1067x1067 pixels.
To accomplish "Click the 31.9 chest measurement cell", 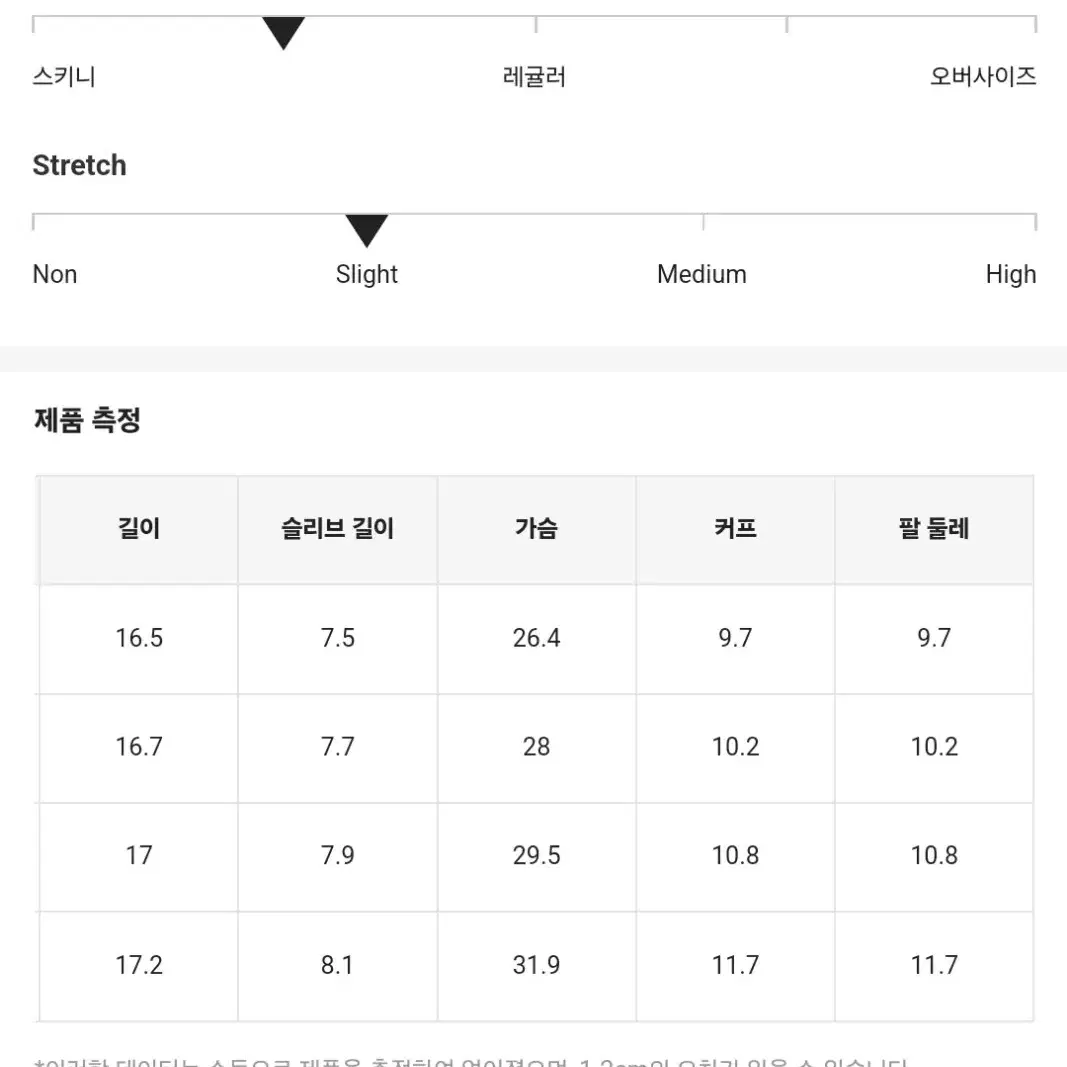I will 536,966.
